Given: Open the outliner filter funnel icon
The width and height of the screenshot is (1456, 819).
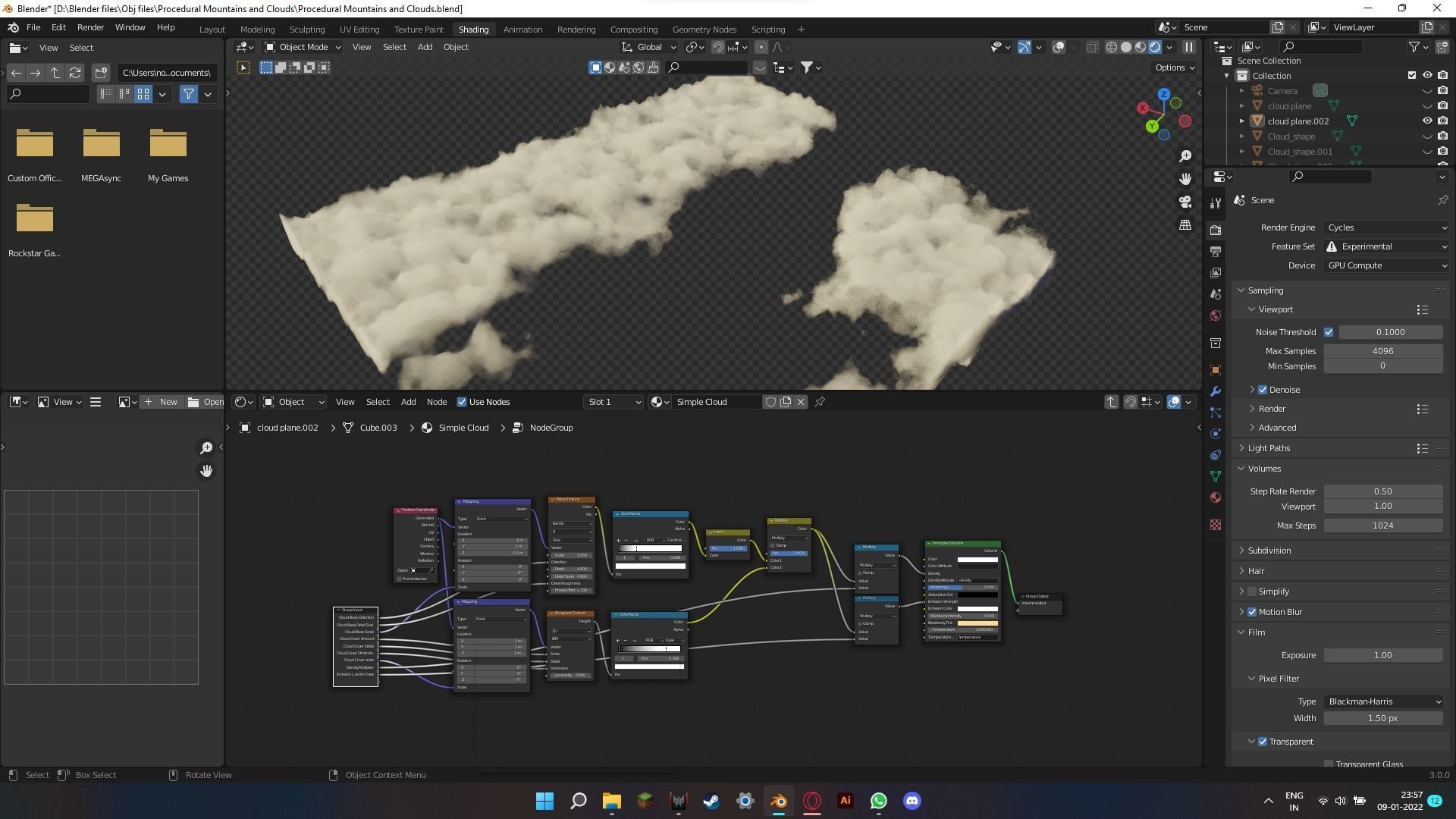Looking at the screenshot, I should [1414, 47].
